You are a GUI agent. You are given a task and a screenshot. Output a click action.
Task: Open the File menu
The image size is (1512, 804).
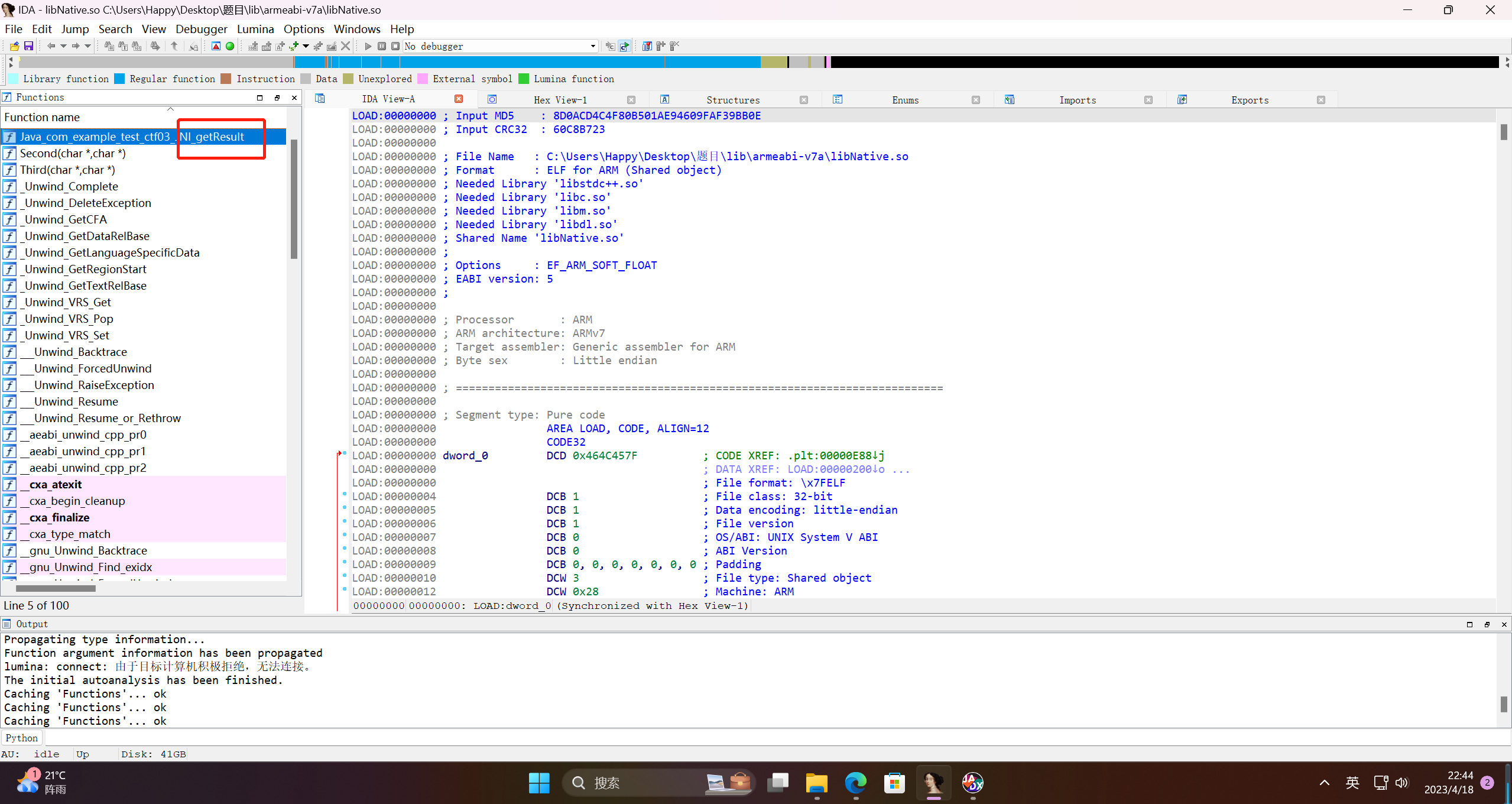[x=13, y=29]
